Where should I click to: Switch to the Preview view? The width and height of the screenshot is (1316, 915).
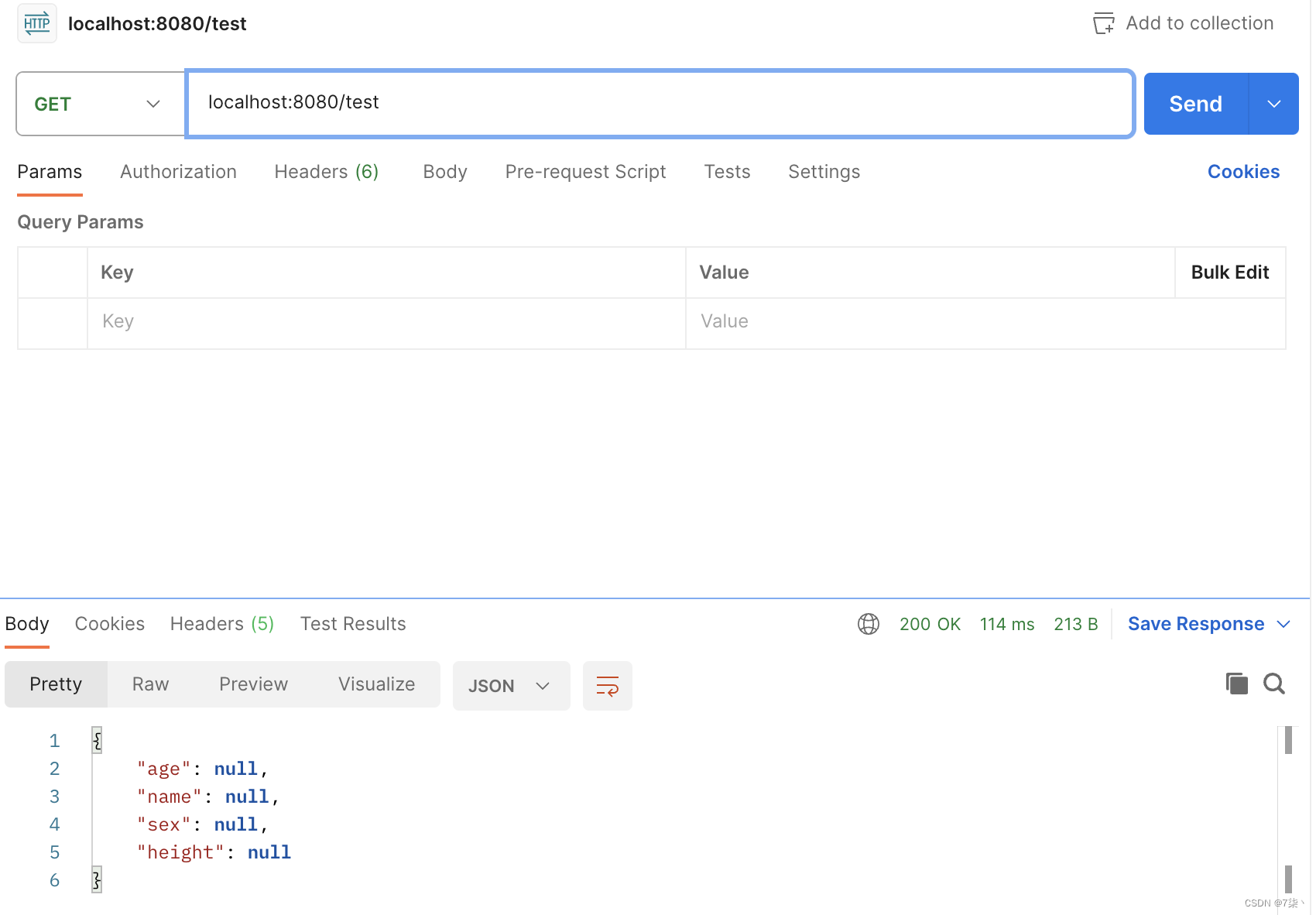click(x=253, y=684)
